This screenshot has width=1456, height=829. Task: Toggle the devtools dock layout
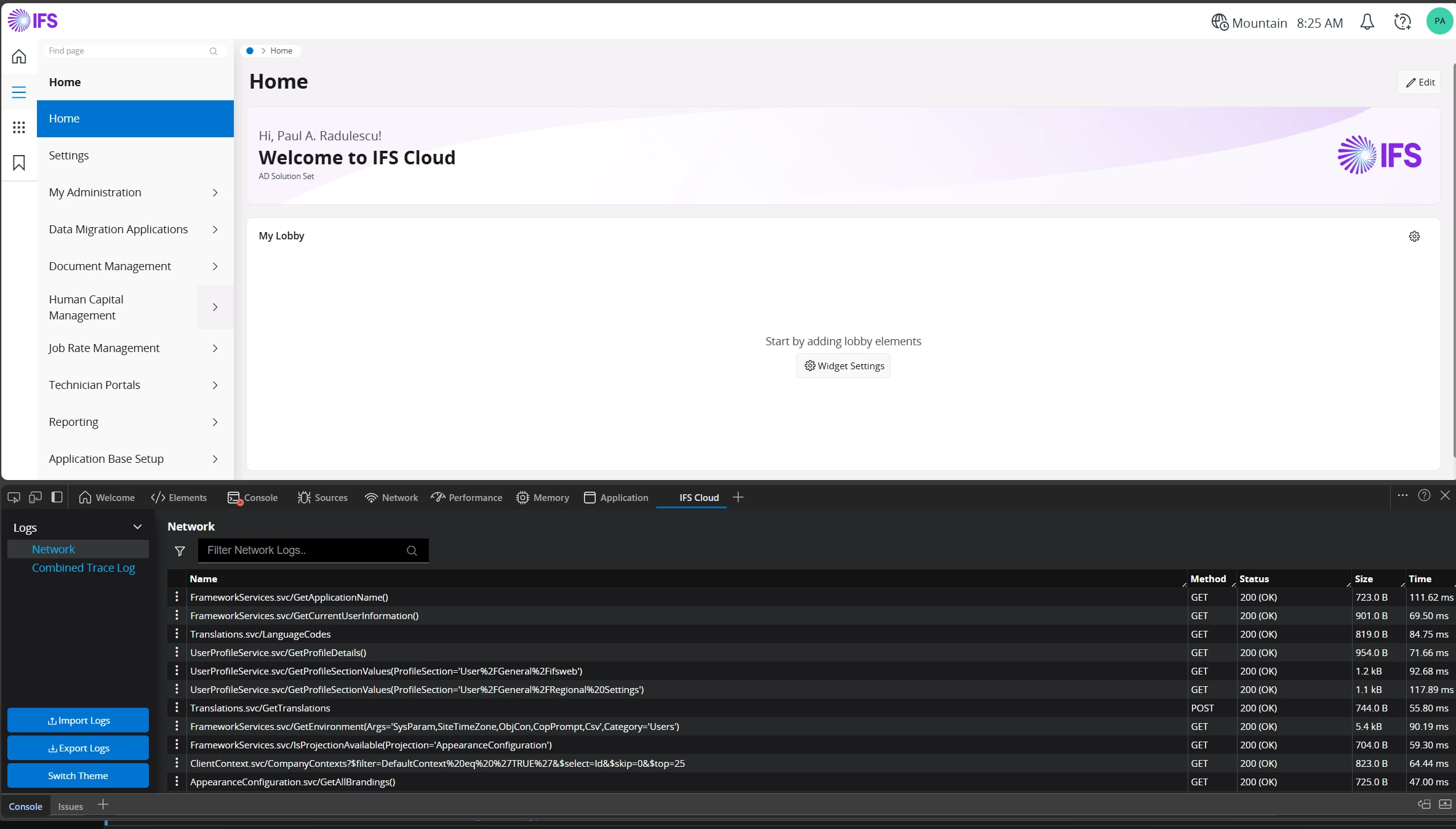pyautogui.click(x=56, y=497)
